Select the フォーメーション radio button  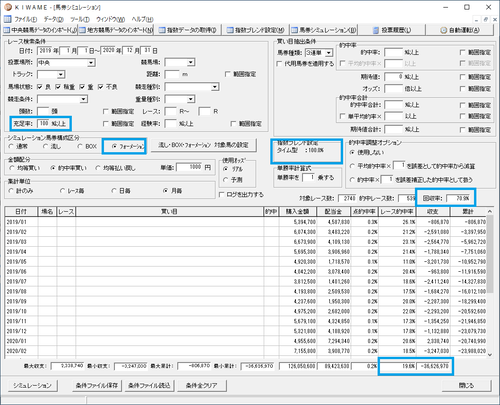[x=115, y=146]
